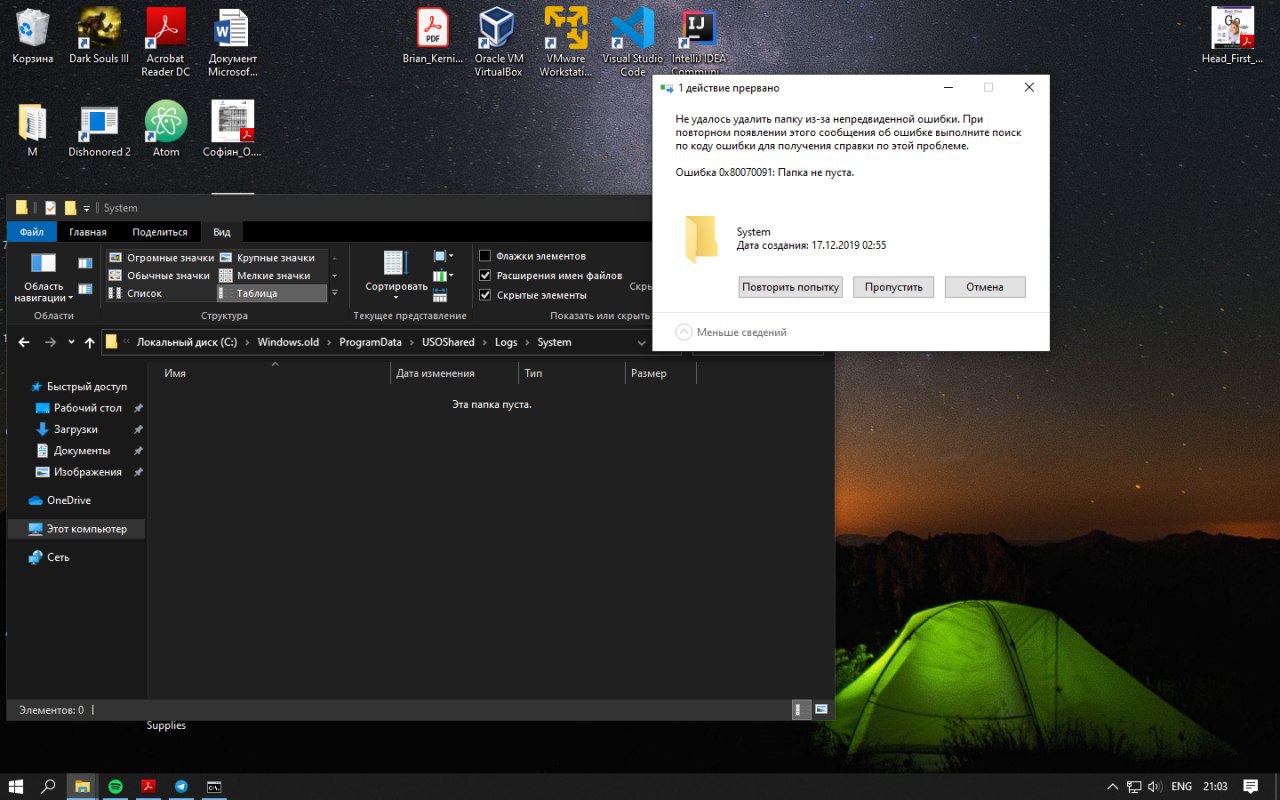Click the Properties quick access toolbar icon
This screenshot has width=1280, height=800.
(x=50, y=208)
